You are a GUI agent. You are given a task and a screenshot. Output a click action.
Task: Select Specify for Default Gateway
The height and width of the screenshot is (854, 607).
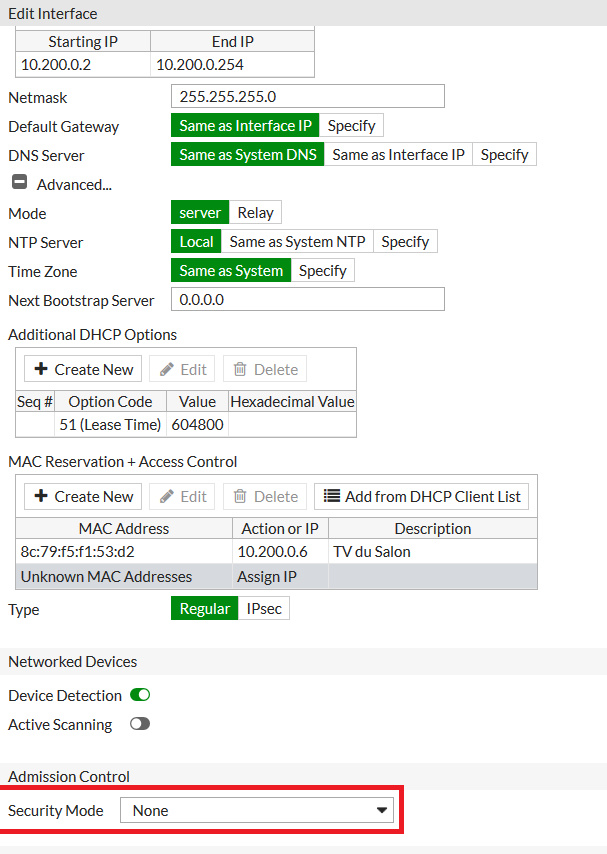coord(351,126)
